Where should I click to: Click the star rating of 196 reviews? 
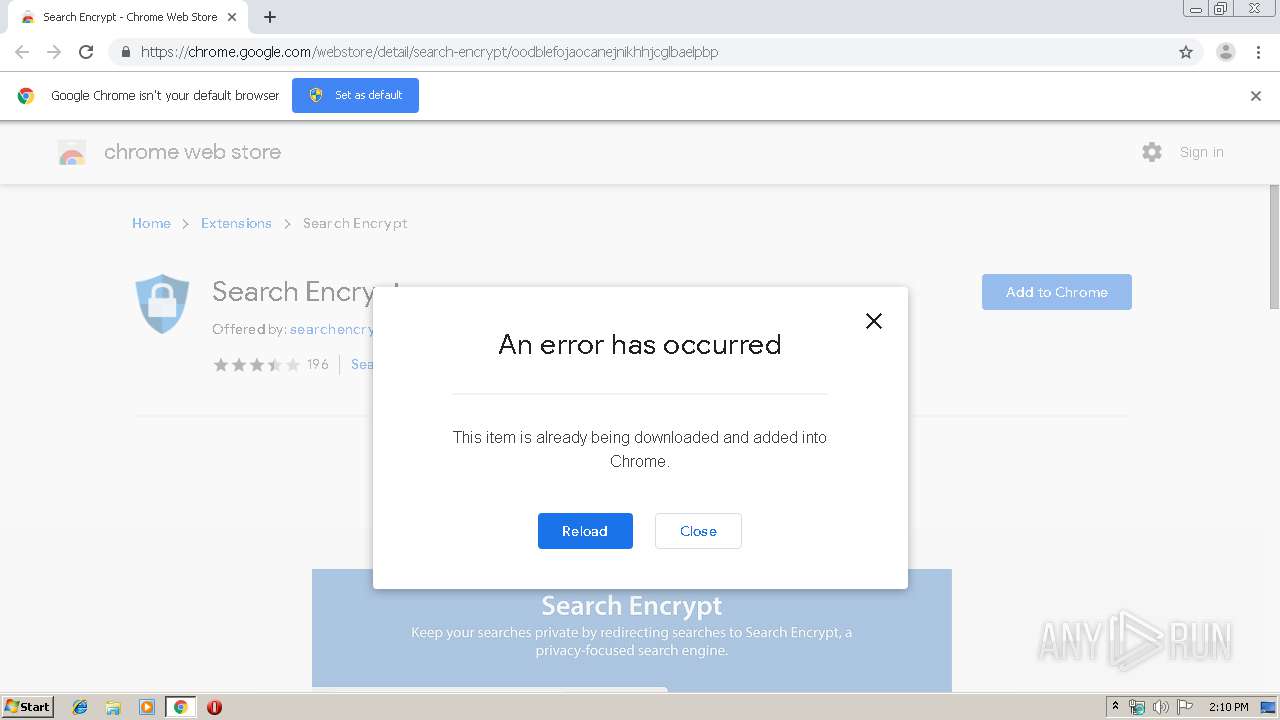[257, 365]
